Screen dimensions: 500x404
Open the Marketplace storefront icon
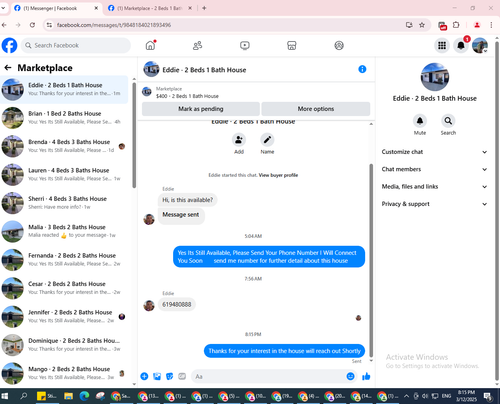click(292, 45)
